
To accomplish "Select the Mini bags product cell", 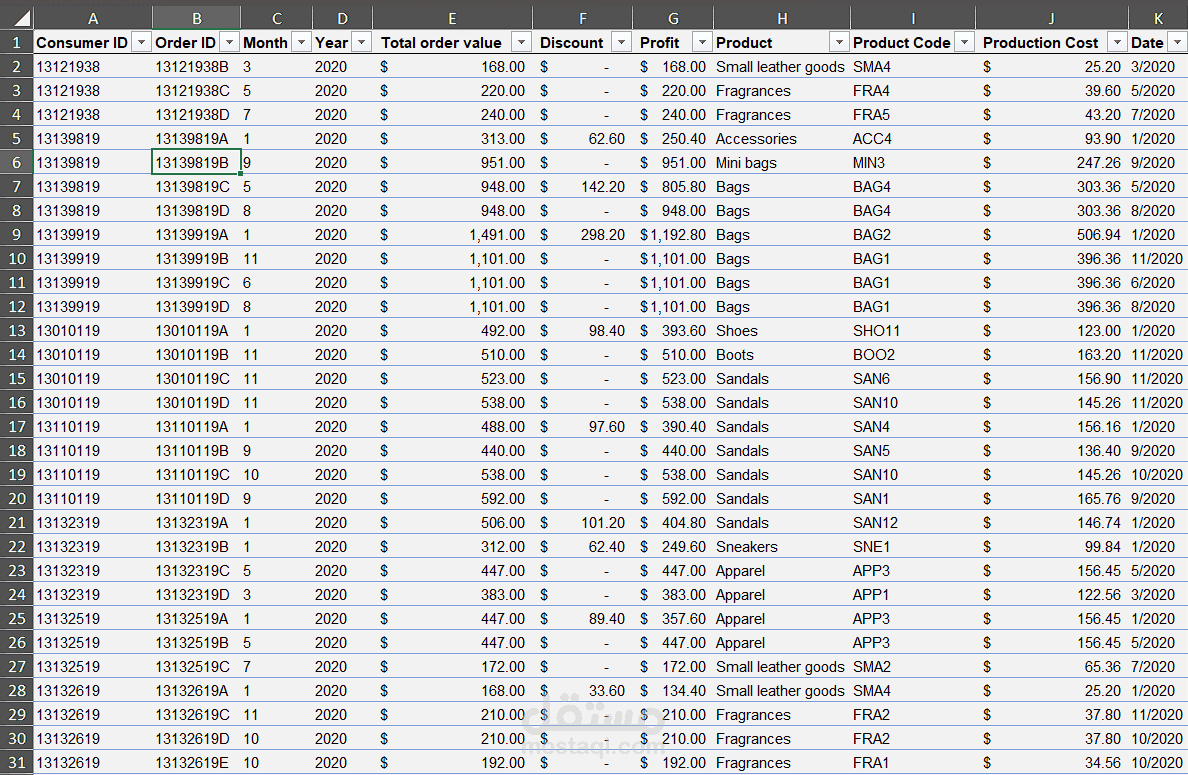I will 782,163.
